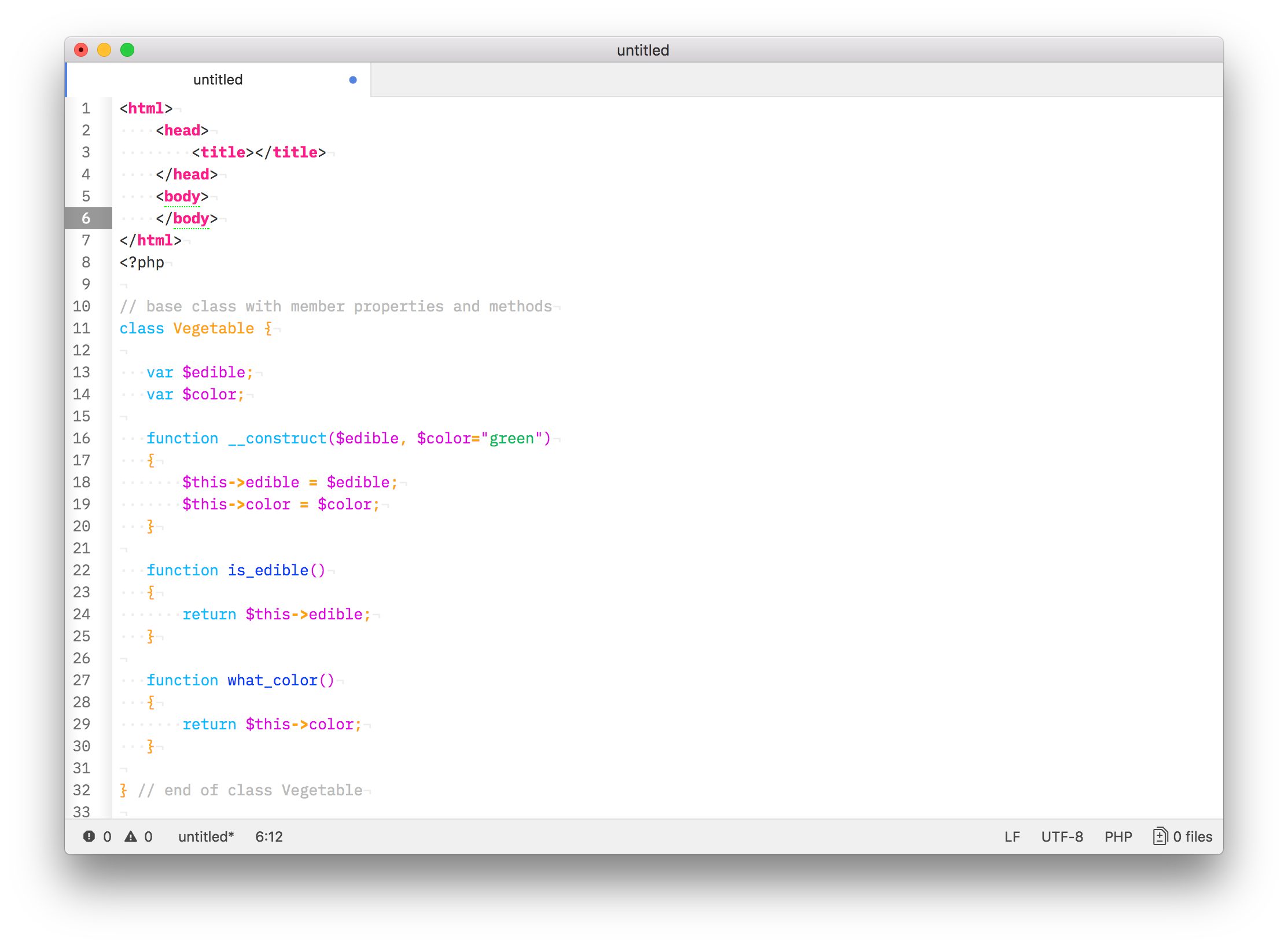Viewport: 1288px width, 947px height.
Task: Click the 6:12 cursor position indicator
Action: (x=268, y=836)
